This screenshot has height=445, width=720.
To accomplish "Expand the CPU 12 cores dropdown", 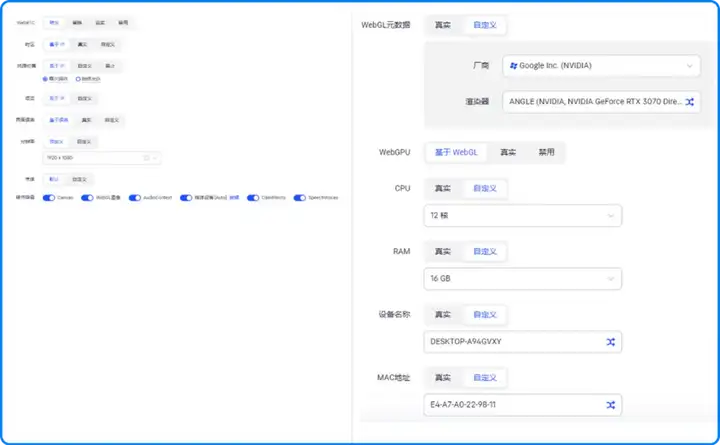I will [522, 216].
